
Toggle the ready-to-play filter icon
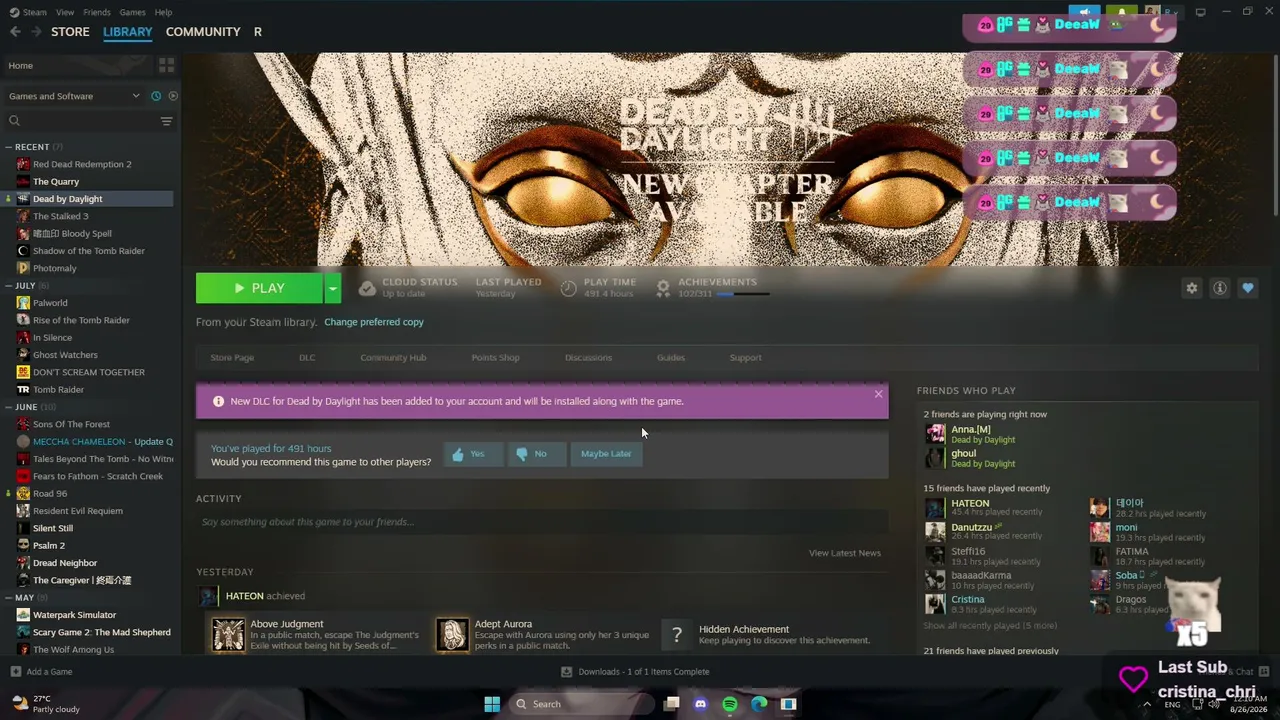[x=173, y=96]
